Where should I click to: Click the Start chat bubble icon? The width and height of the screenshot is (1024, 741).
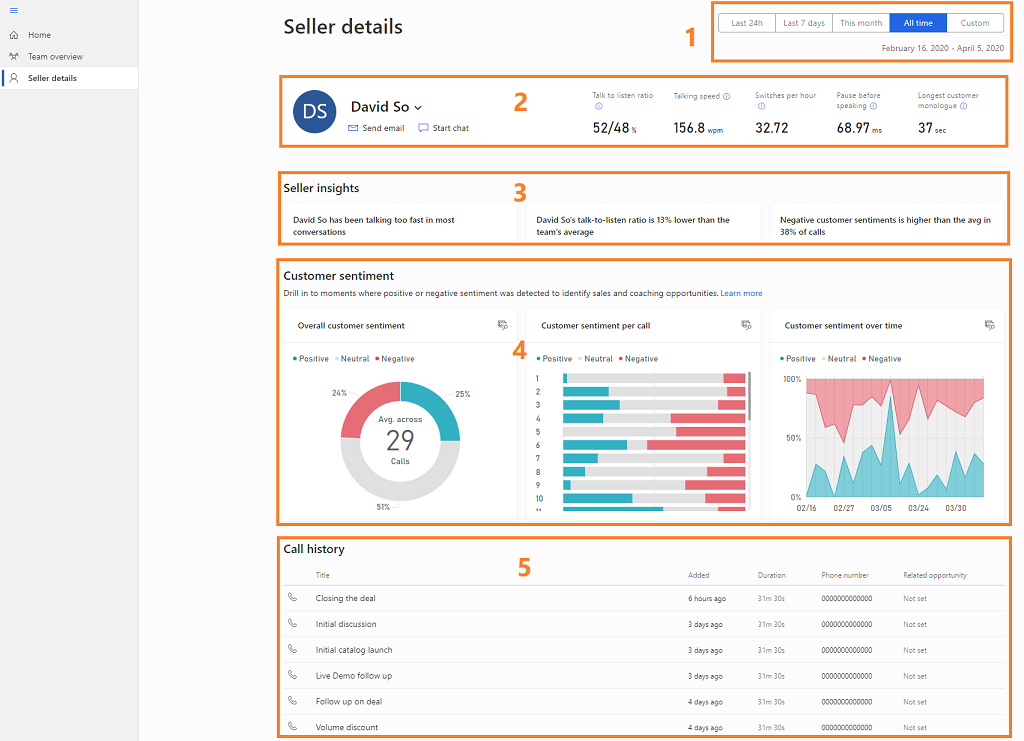[424, 128]
